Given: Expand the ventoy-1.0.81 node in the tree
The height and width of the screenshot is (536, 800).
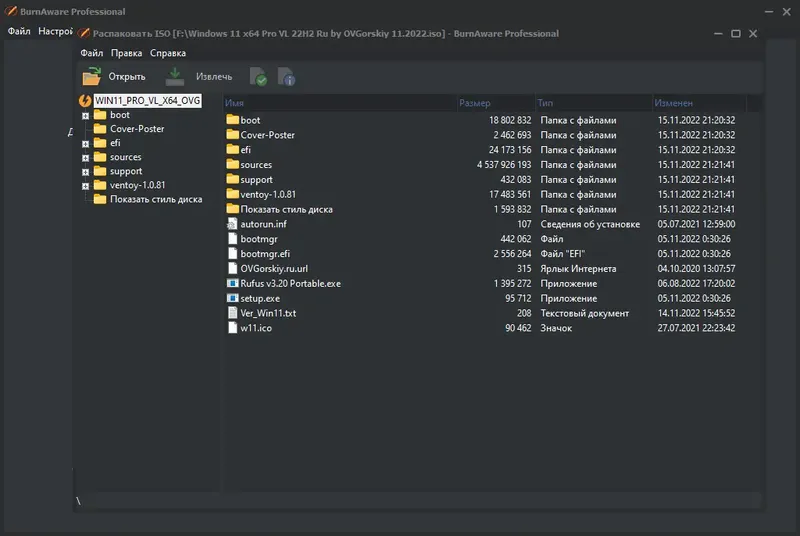Looking at the screenshot, I should point(85,186).
